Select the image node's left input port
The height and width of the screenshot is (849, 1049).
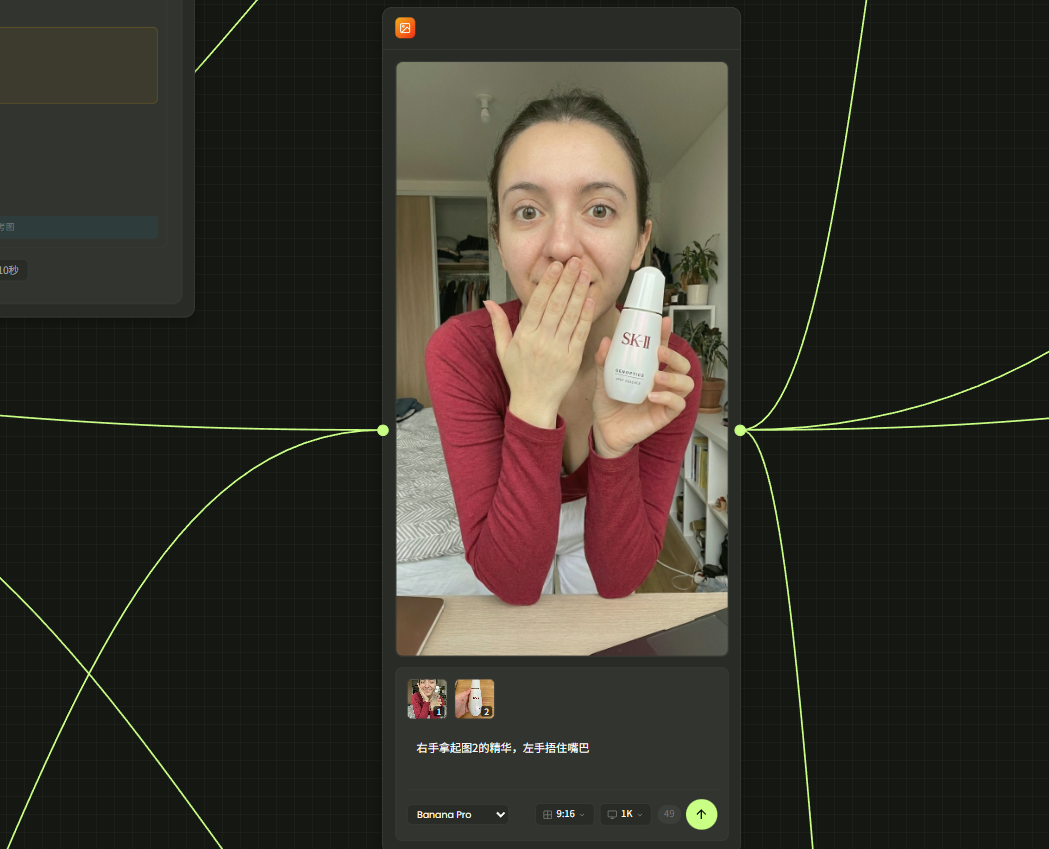[383, 430]
